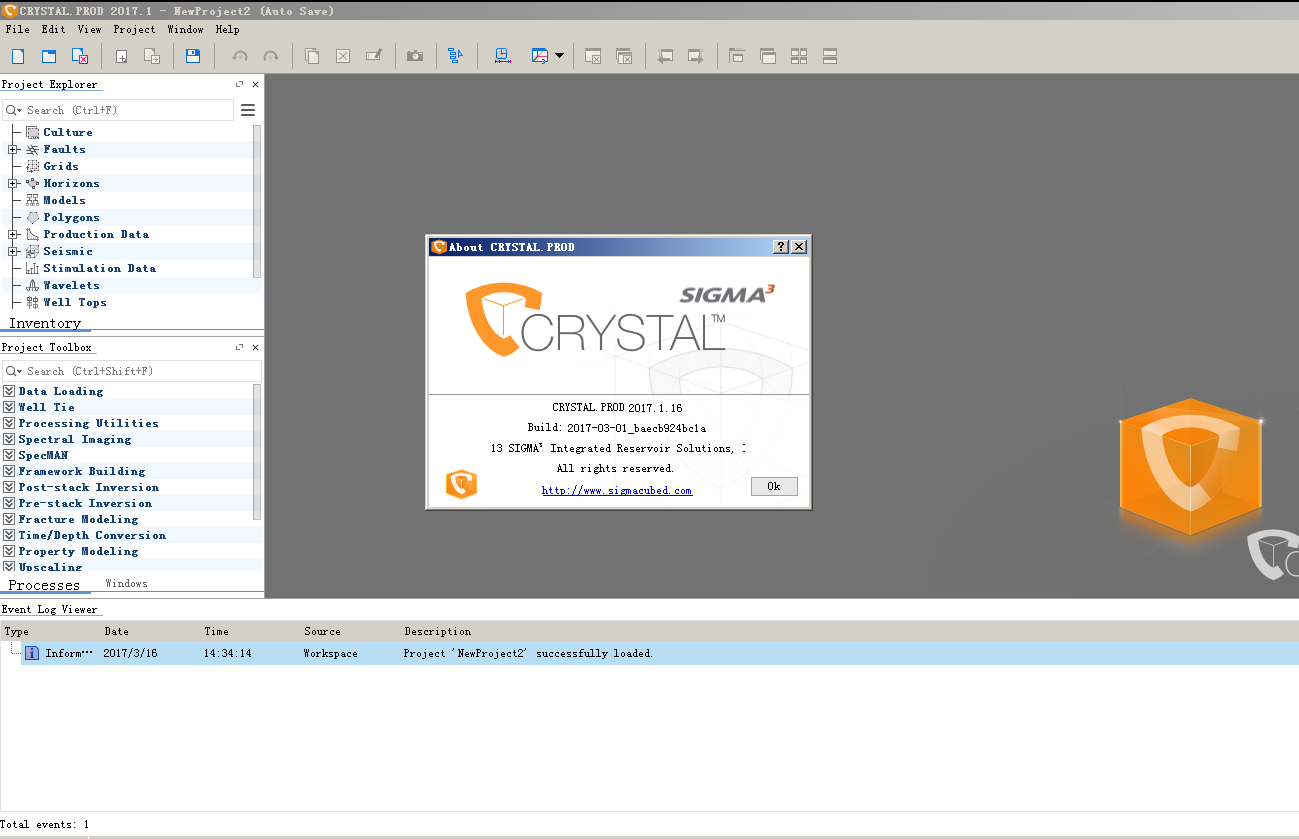
Task: Expand the SpecMAN toolbox section
Action: [9, 455]
